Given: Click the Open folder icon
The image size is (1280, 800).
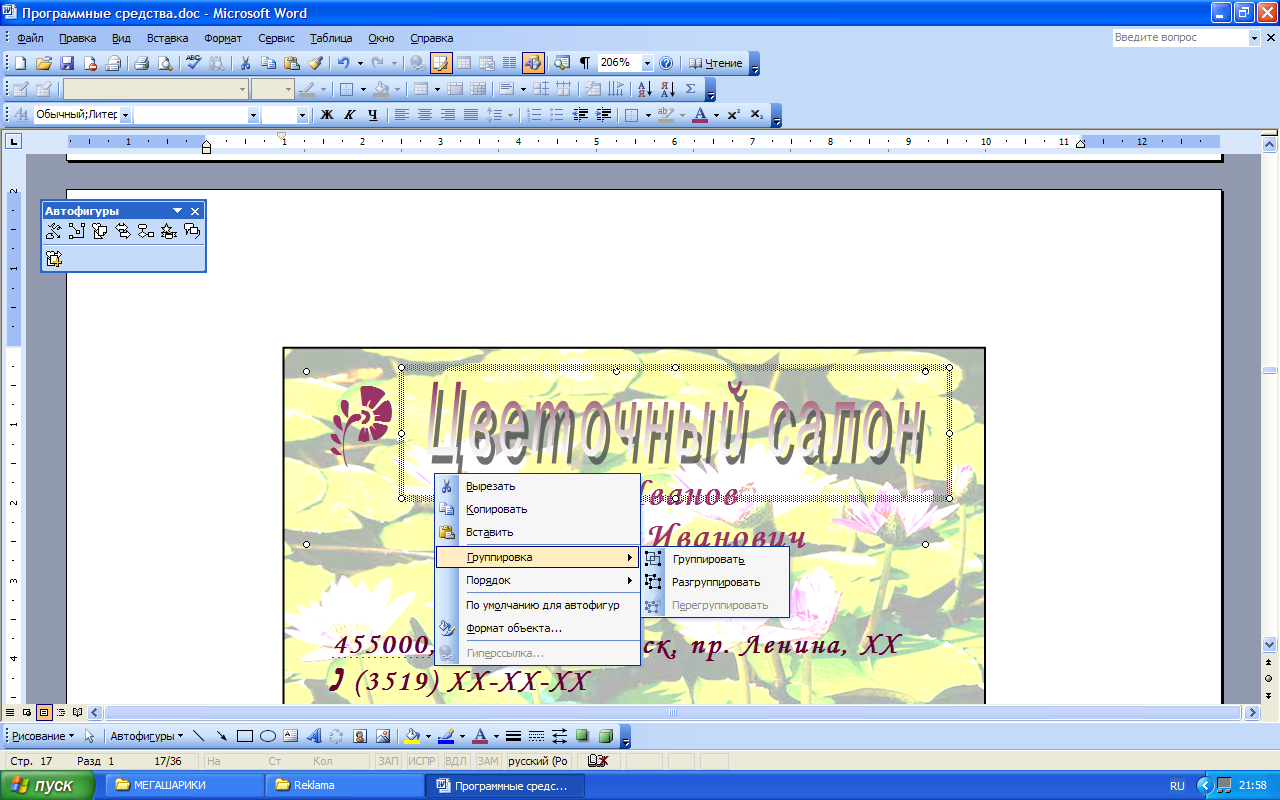Looking at the screenshot, I should tap(43, 63).
